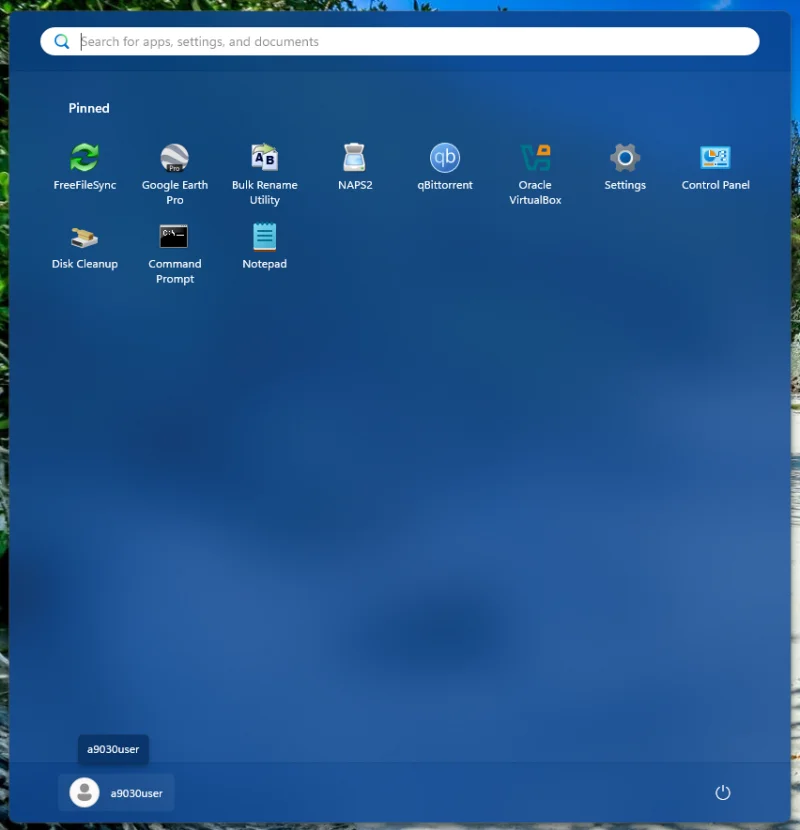Start the NAPS2 scanner app
The width and height of the screenshot is (800, 830).
click(x=355, y=167)
